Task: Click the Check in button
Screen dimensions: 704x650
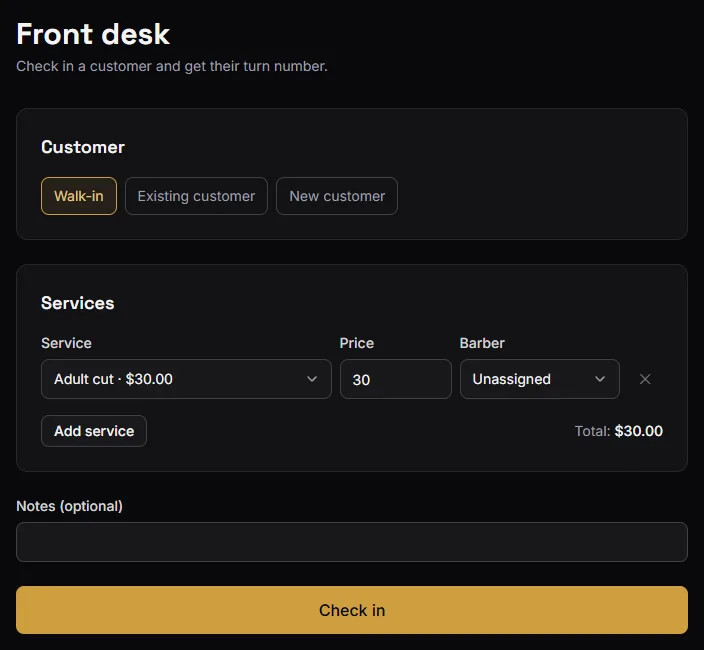Action: point(352,610)
